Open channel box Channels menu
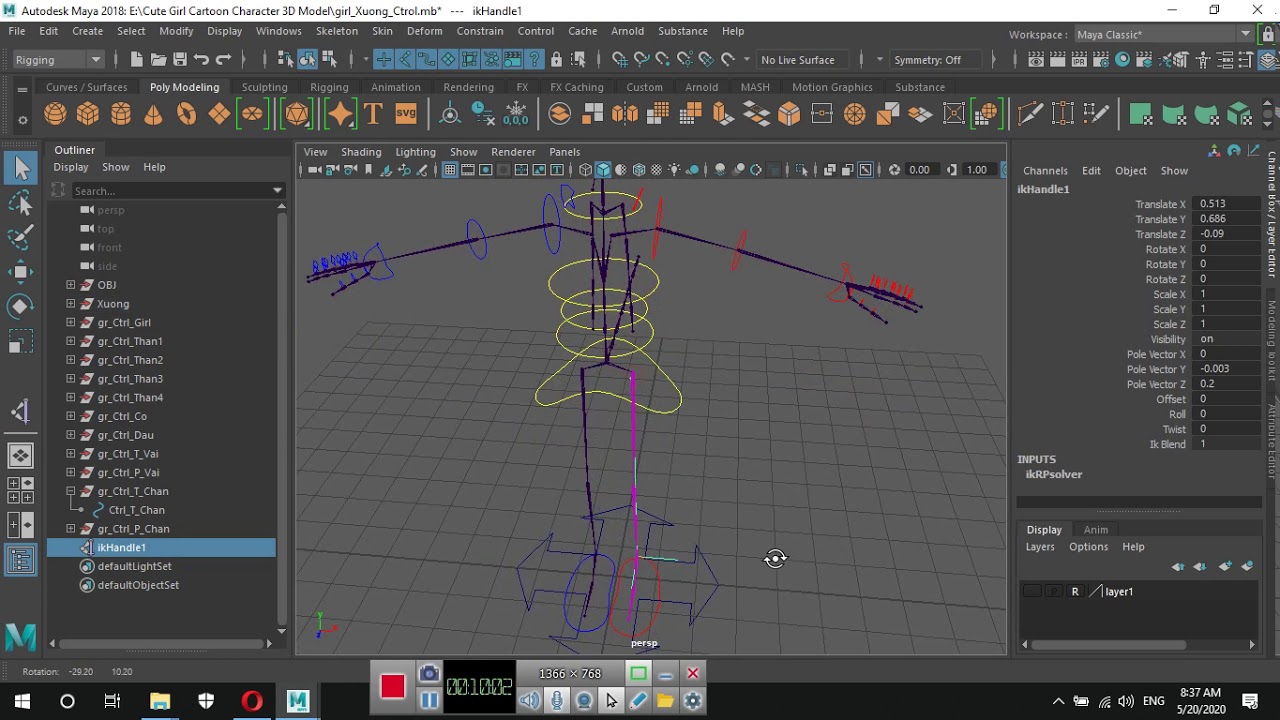Image resolution: width=1280 pixels, height=720 pixels. click(1045, 171)
